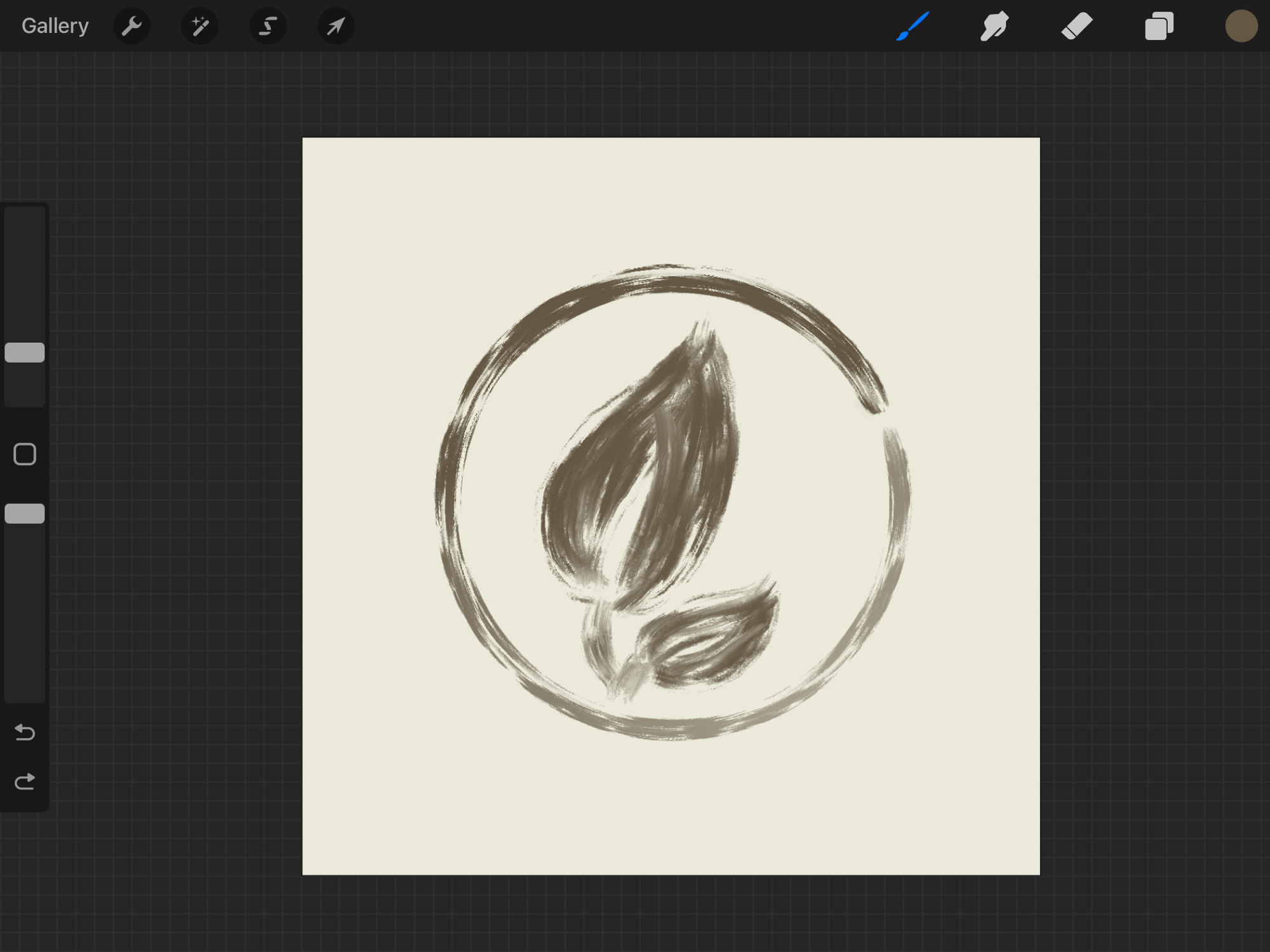Screen dimensions: 1270x952
Task: Select the Eraser tool
Action: pyautogui.click(x=1076, y=26)
